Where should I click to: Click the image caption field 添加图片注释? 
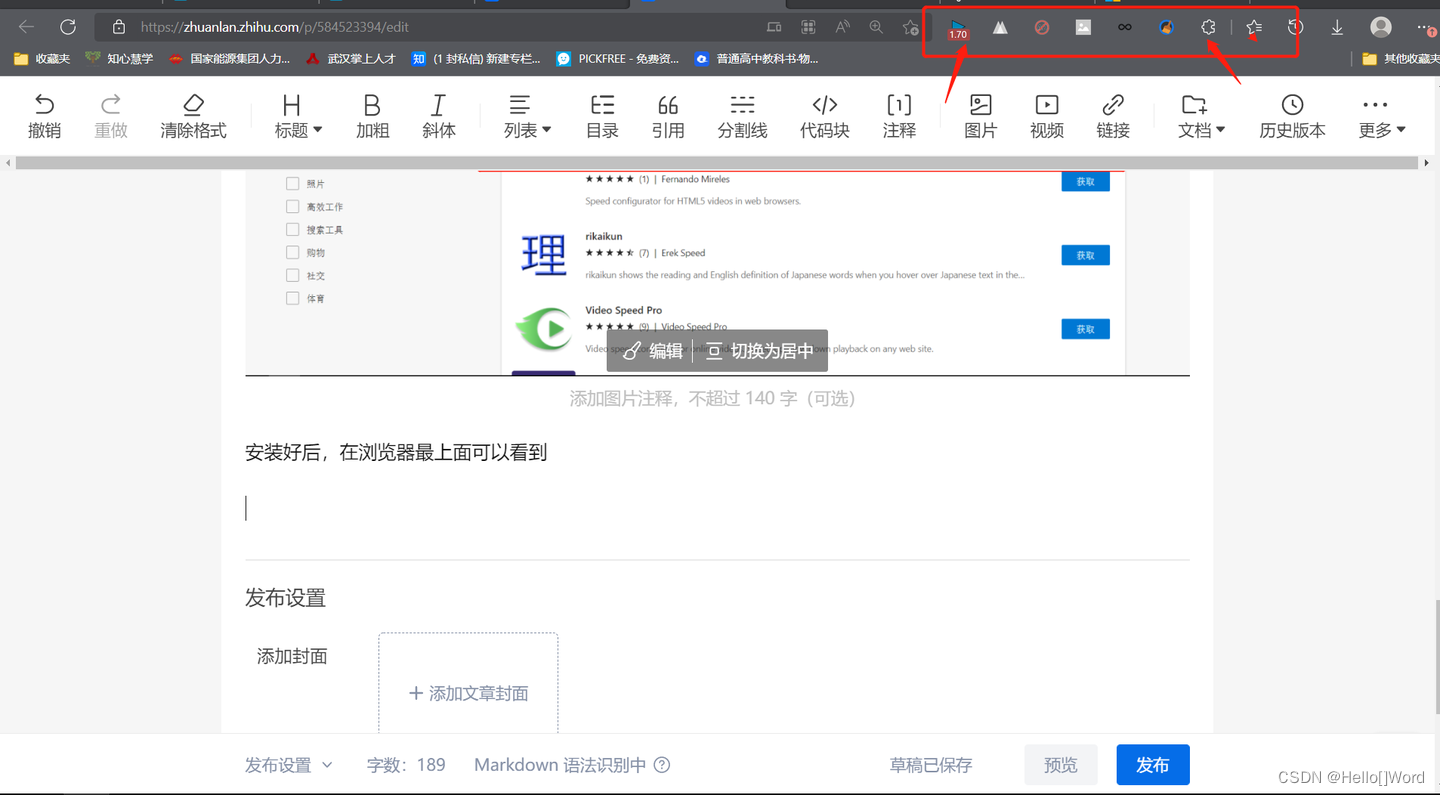point(712,398)
